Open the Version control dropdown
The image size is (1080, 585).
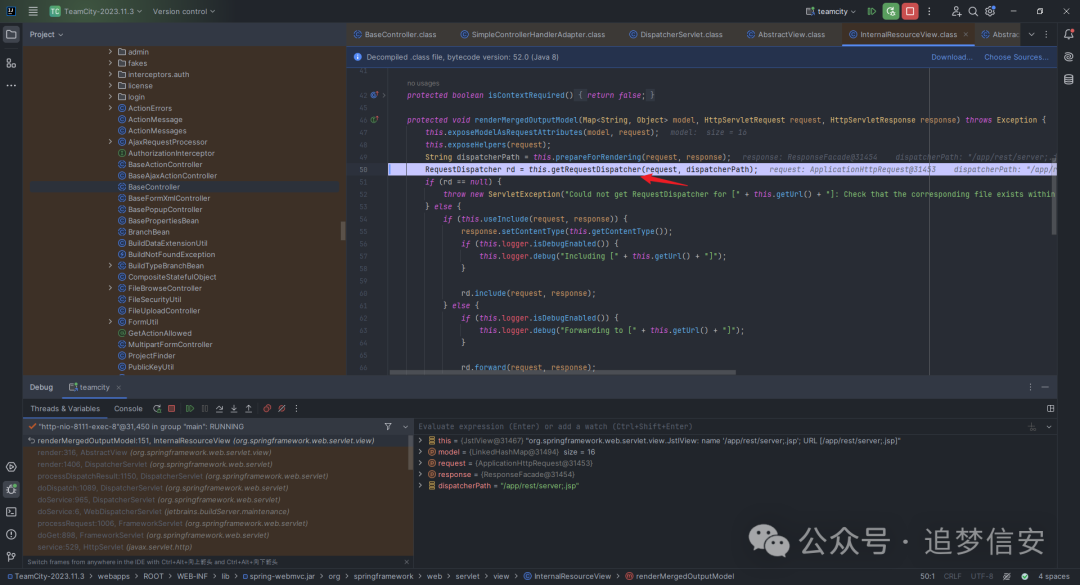click(x=184, y=11)
